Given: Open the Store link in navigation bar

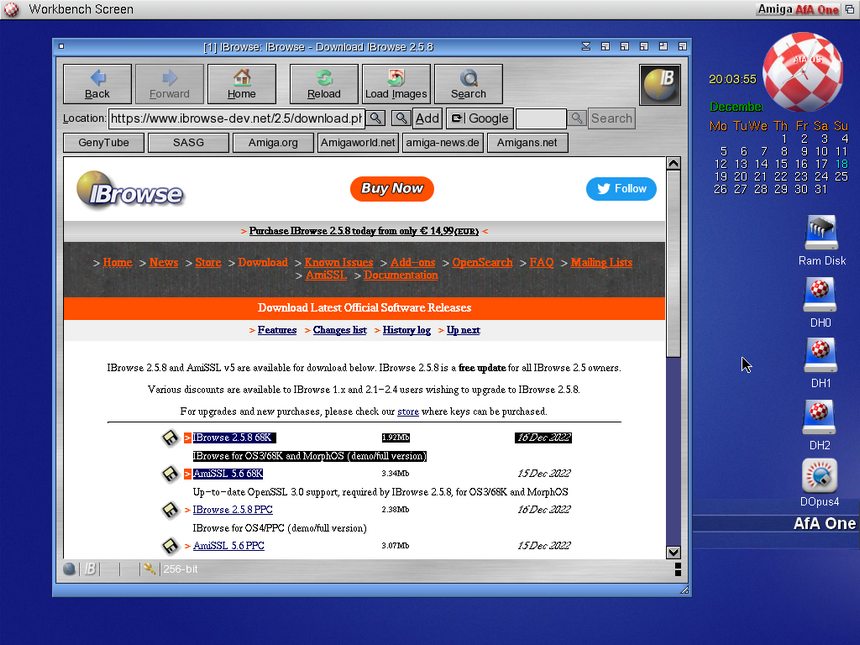Looking at the screenshot, I should 208,262.
